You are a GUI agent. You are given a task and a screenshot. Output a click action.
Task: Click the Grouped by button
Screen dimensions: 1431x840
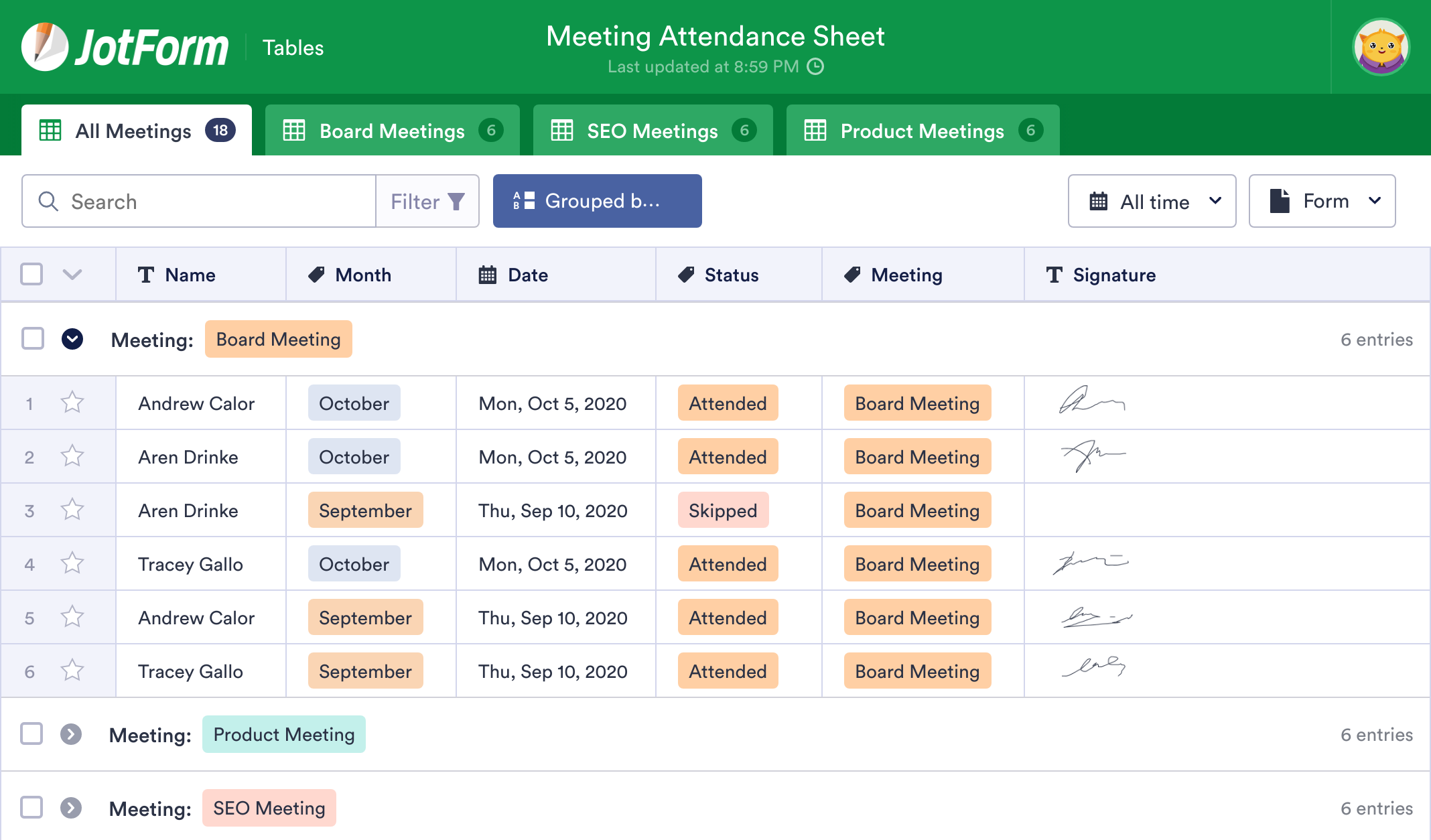(597, 201)
